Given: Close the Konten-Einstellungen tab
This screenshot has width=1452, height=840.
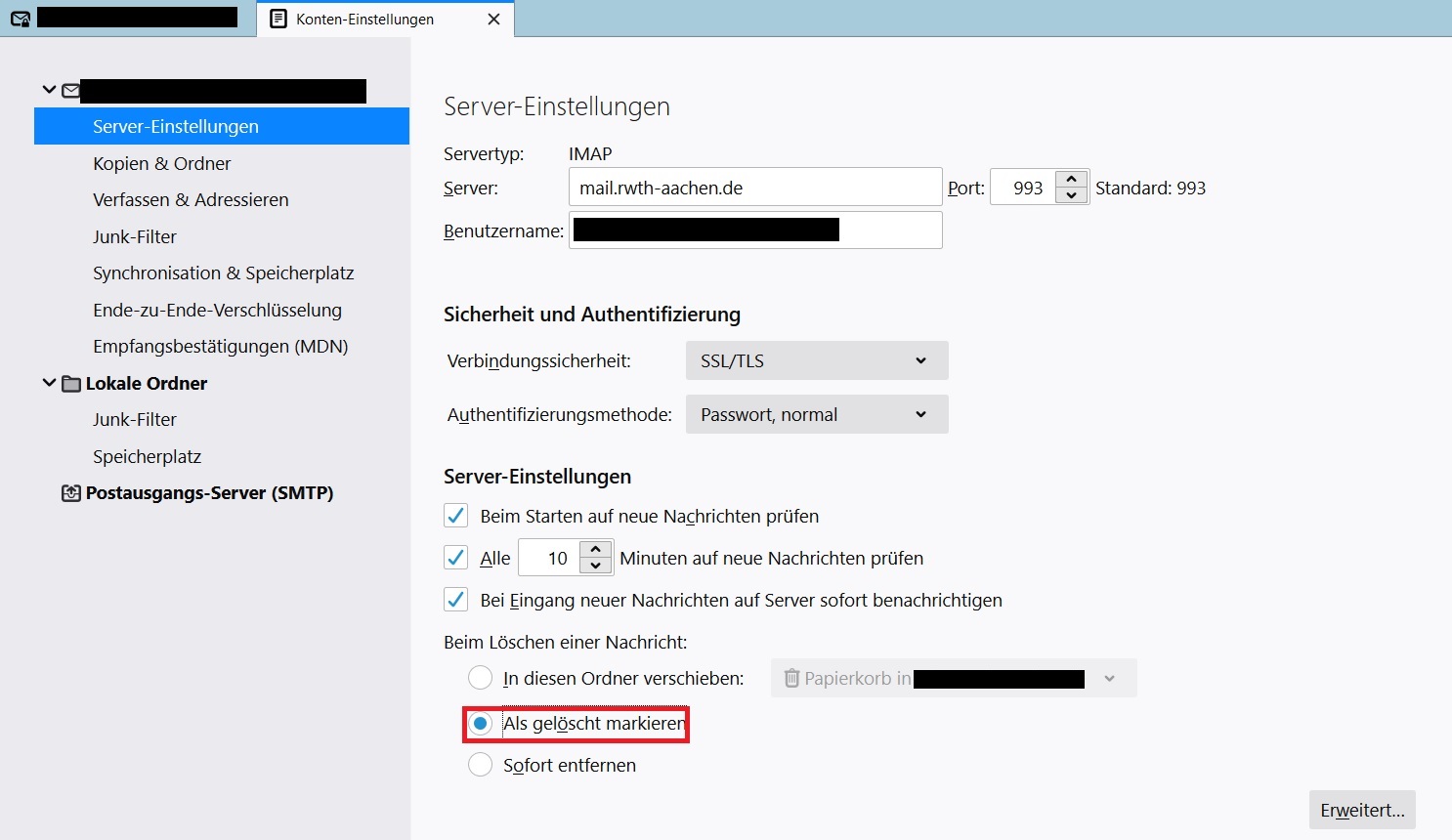Looking at the screenshot, I should click(493, 20).
